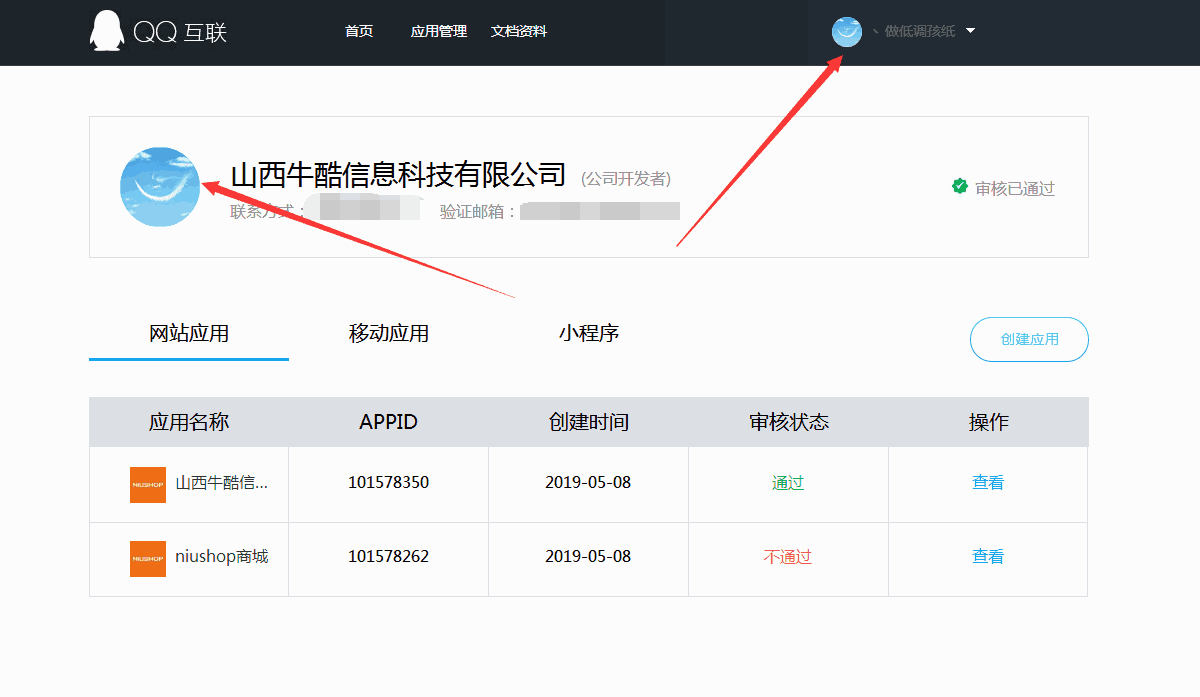Image resolution: width=1200 pixels, height=697 pixels.
Task: Expand the account dropdown arrow
Action: 970,31
